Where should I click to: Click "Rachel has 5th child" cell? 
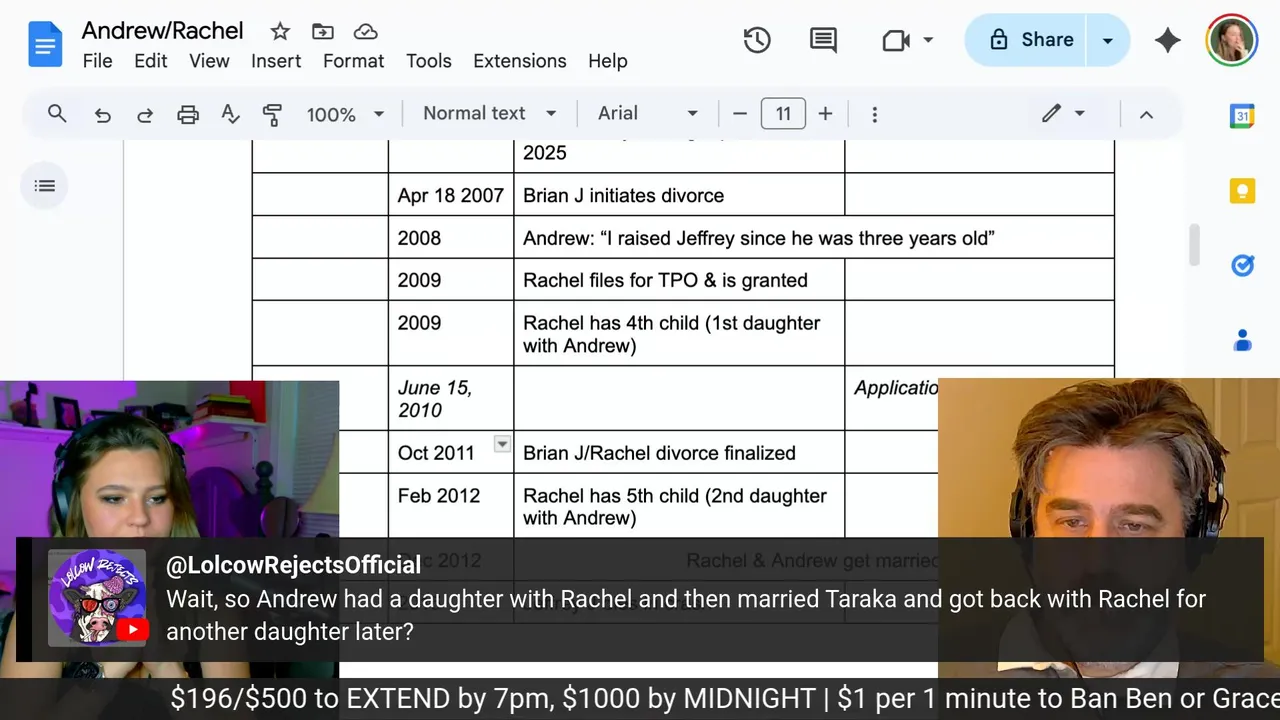679,506
